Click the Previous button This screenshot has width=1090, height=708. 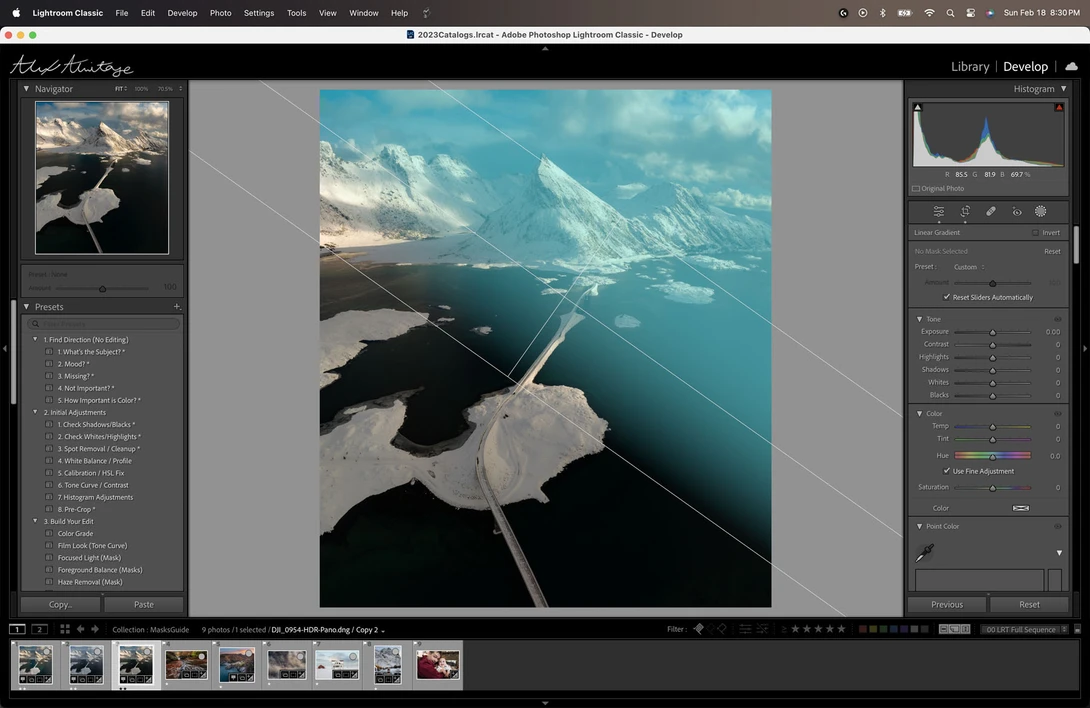tap(947, 604)
